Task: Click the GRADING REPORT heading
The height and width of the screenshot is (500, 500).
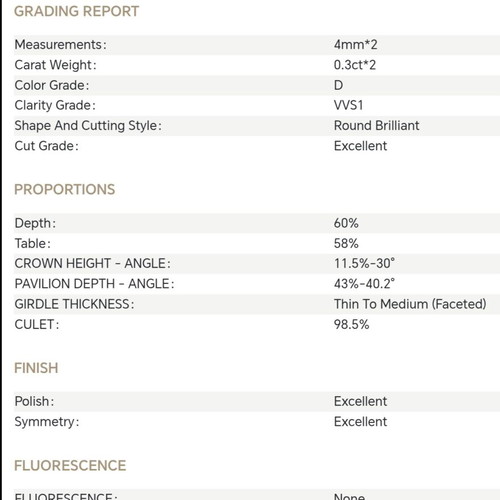Action: (x=76, y=11)
